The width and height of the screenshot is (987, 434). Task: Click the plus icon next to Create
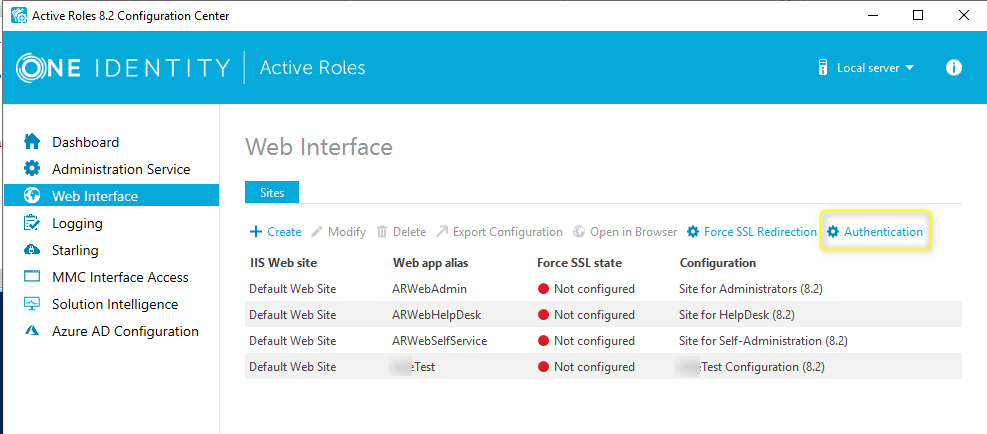256,232
